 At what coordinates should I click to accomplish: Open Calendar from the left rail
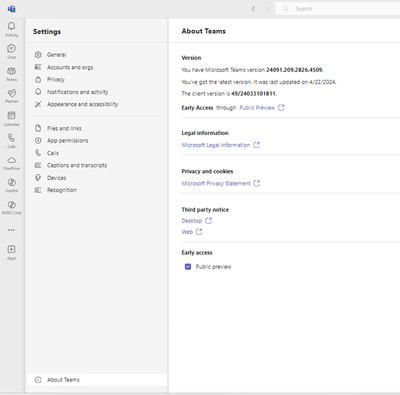[12, 119]
